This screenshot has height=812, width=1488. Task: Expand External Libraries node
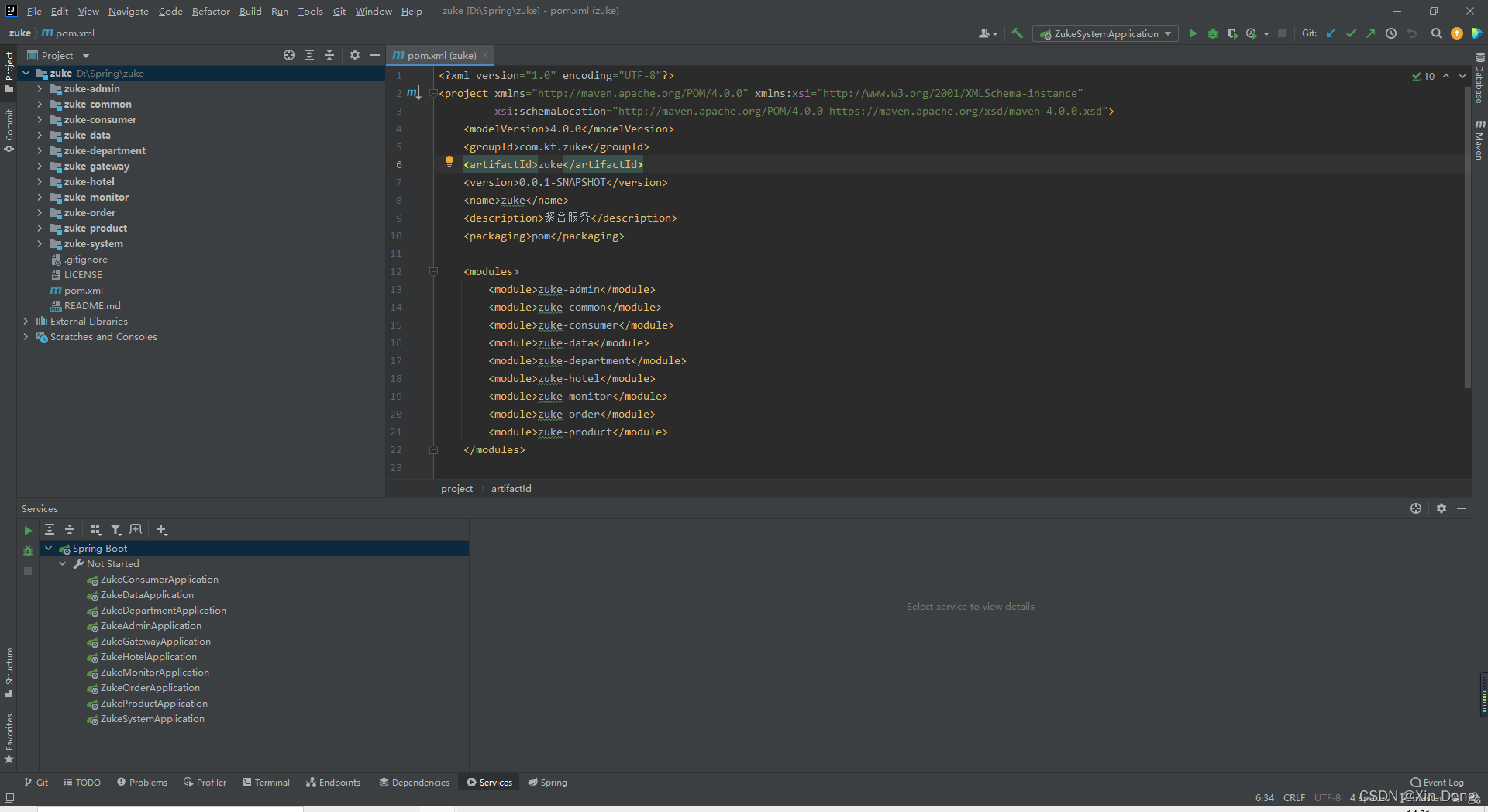(26, 322)
